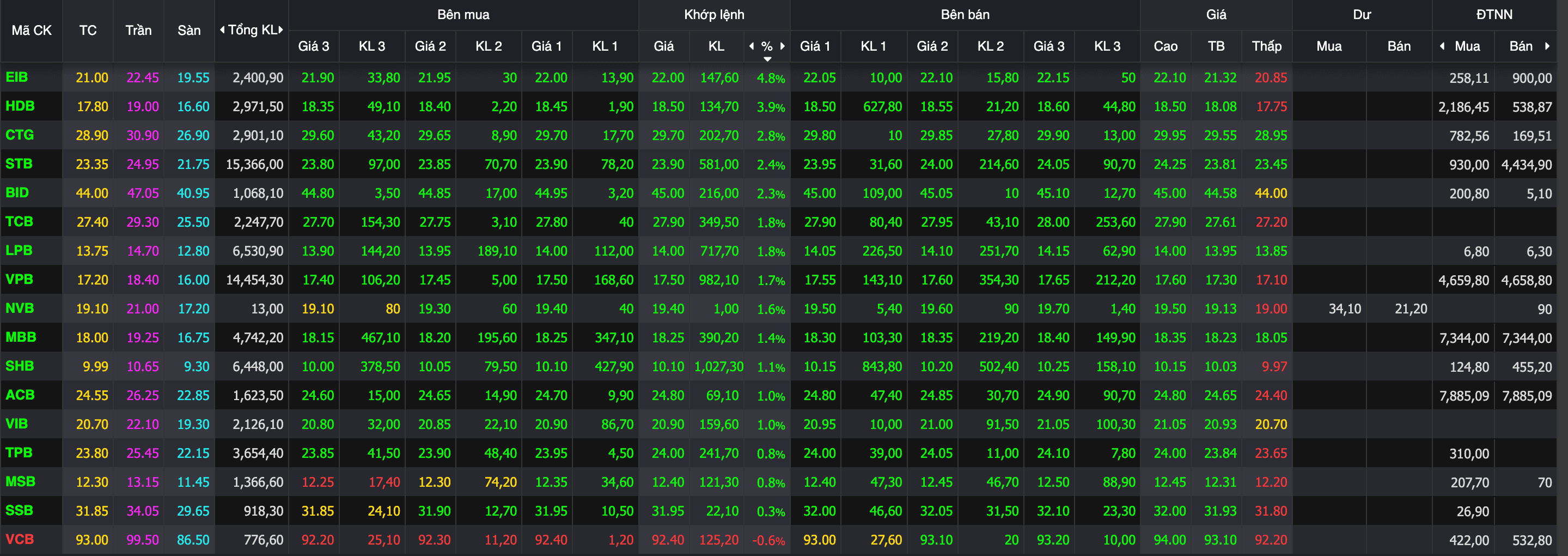Select BID ceiling price 47.05
1568x556 pixels.
click(x=143, y=194)
